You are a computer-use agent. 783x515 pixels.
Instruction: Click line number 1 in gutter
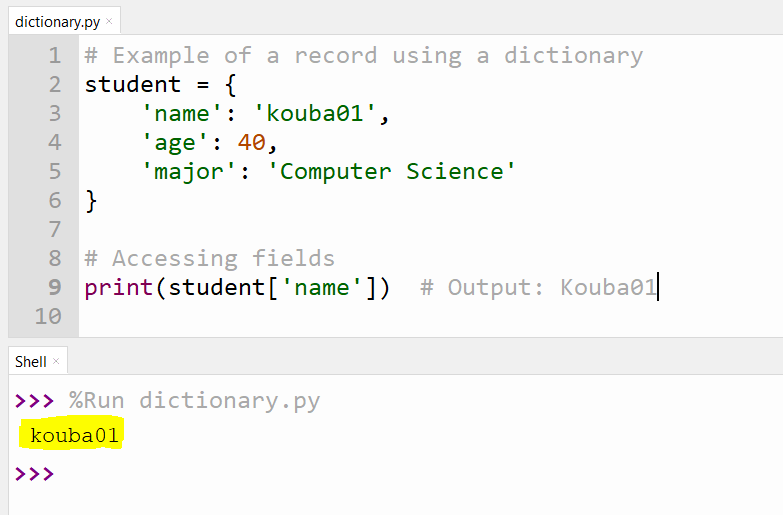53,56
